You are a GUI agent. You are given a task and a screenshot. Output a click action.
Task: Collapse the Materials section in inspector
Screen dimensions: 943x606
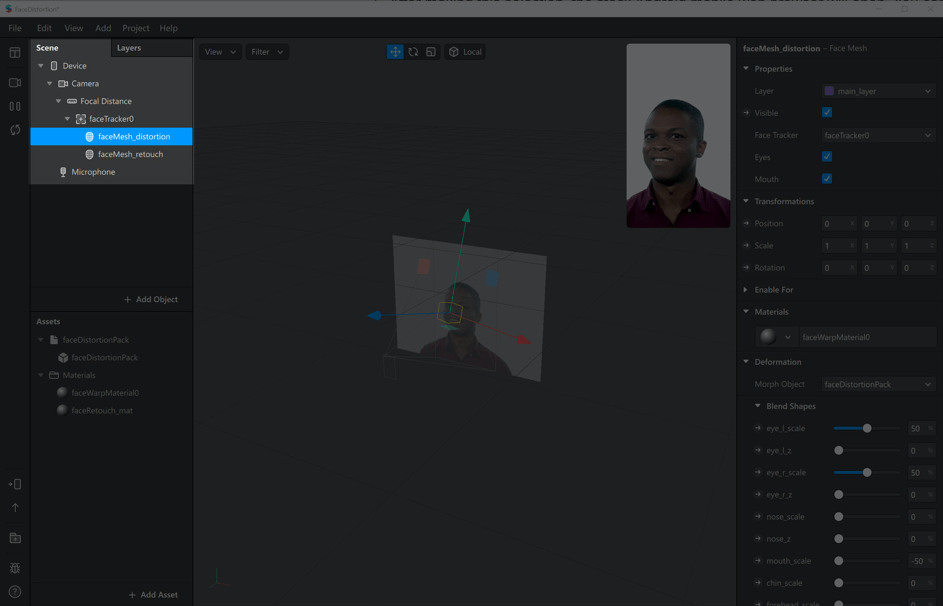[746, 311]
